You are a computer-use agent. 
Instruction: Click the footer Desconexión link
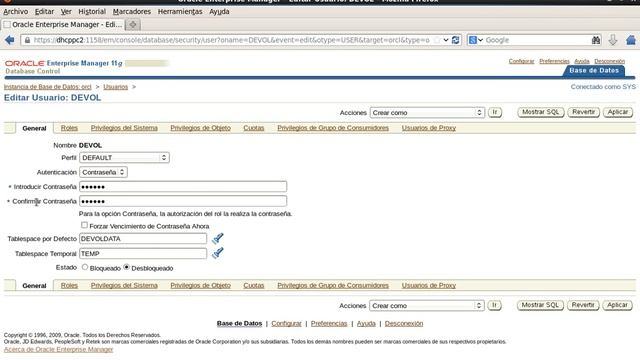(404, 323)
